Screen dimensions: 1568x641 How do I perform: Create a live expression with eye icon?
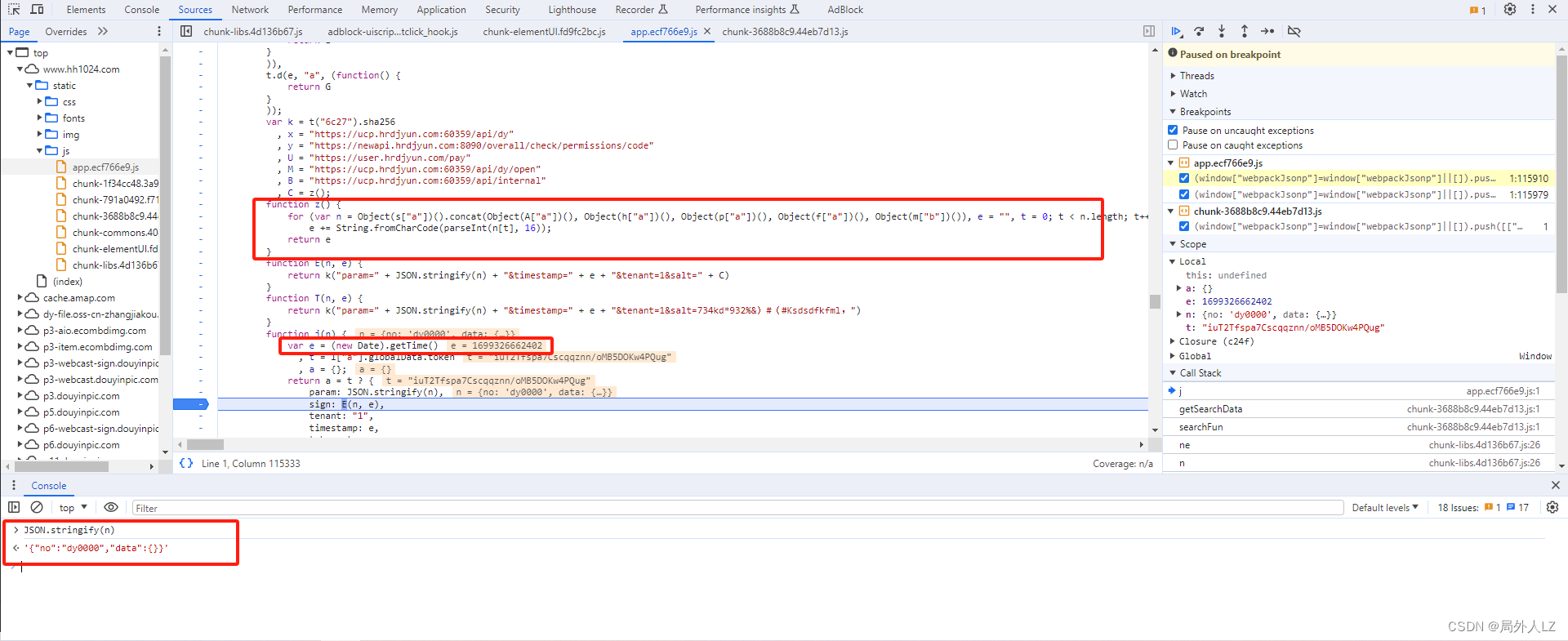point(111,507)
